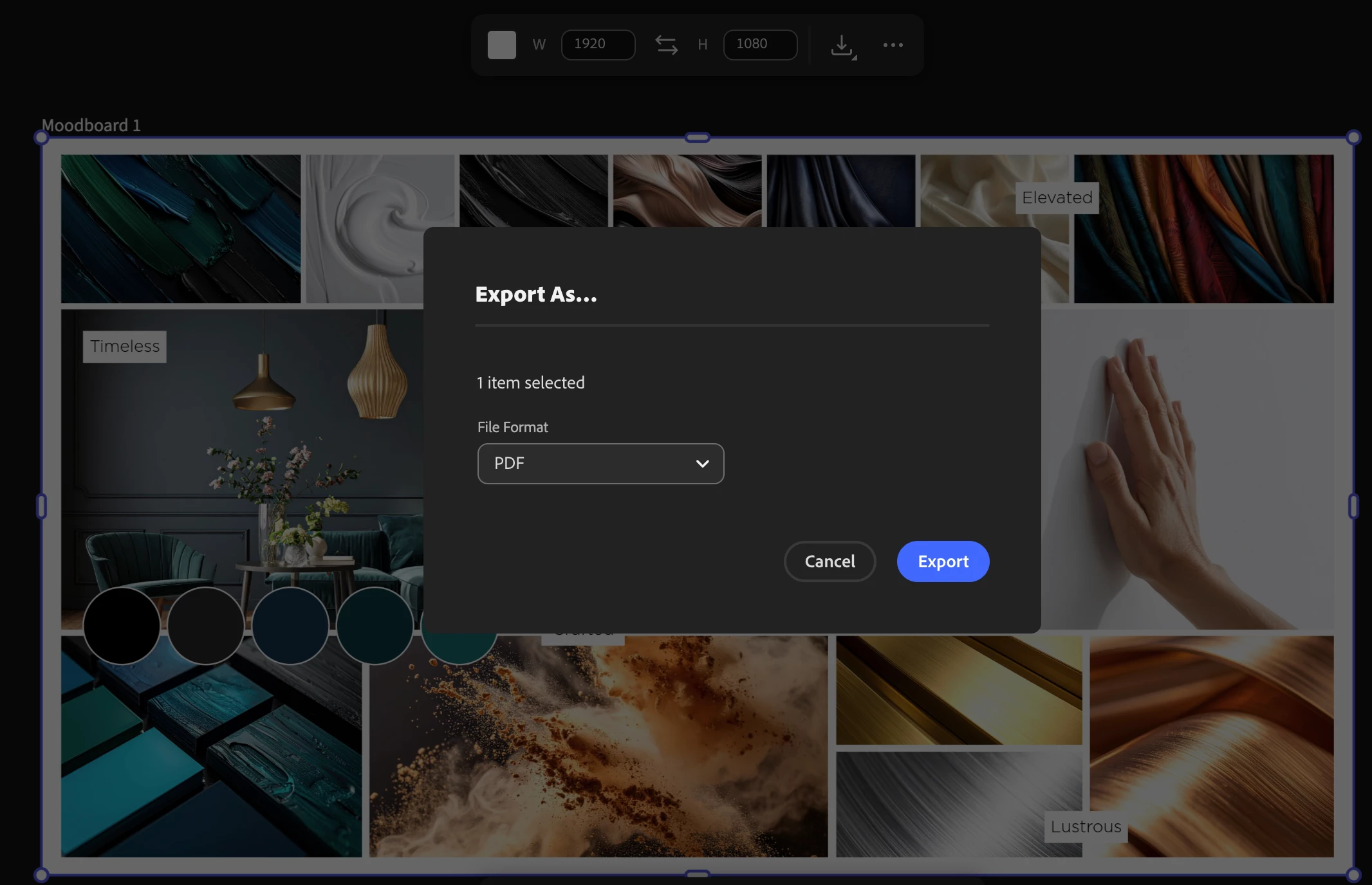Click the Lustrous text label
The image size is (1372, 885).
pyautogui.click(x=1086, y=826)
